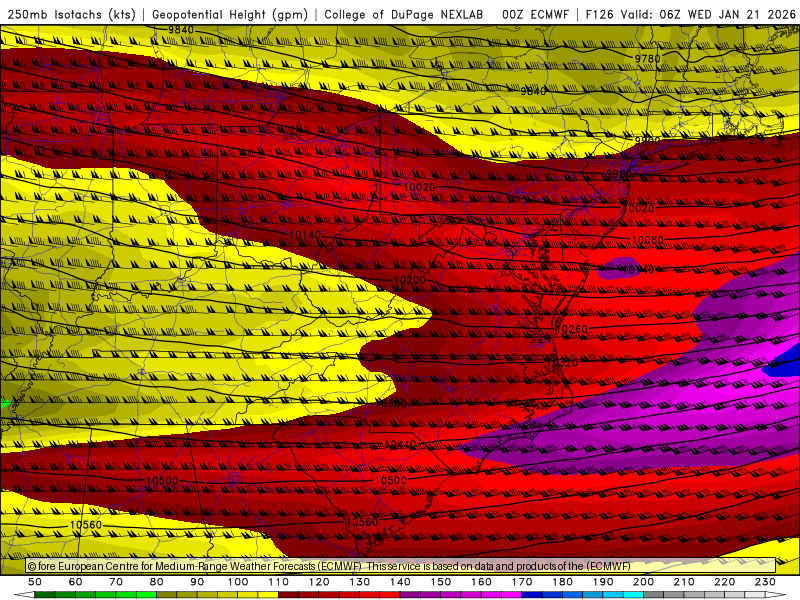The height and width of the screenshot is (600, 800).
Task: Click the 200 kts color bar label
Action: point(644,582)
